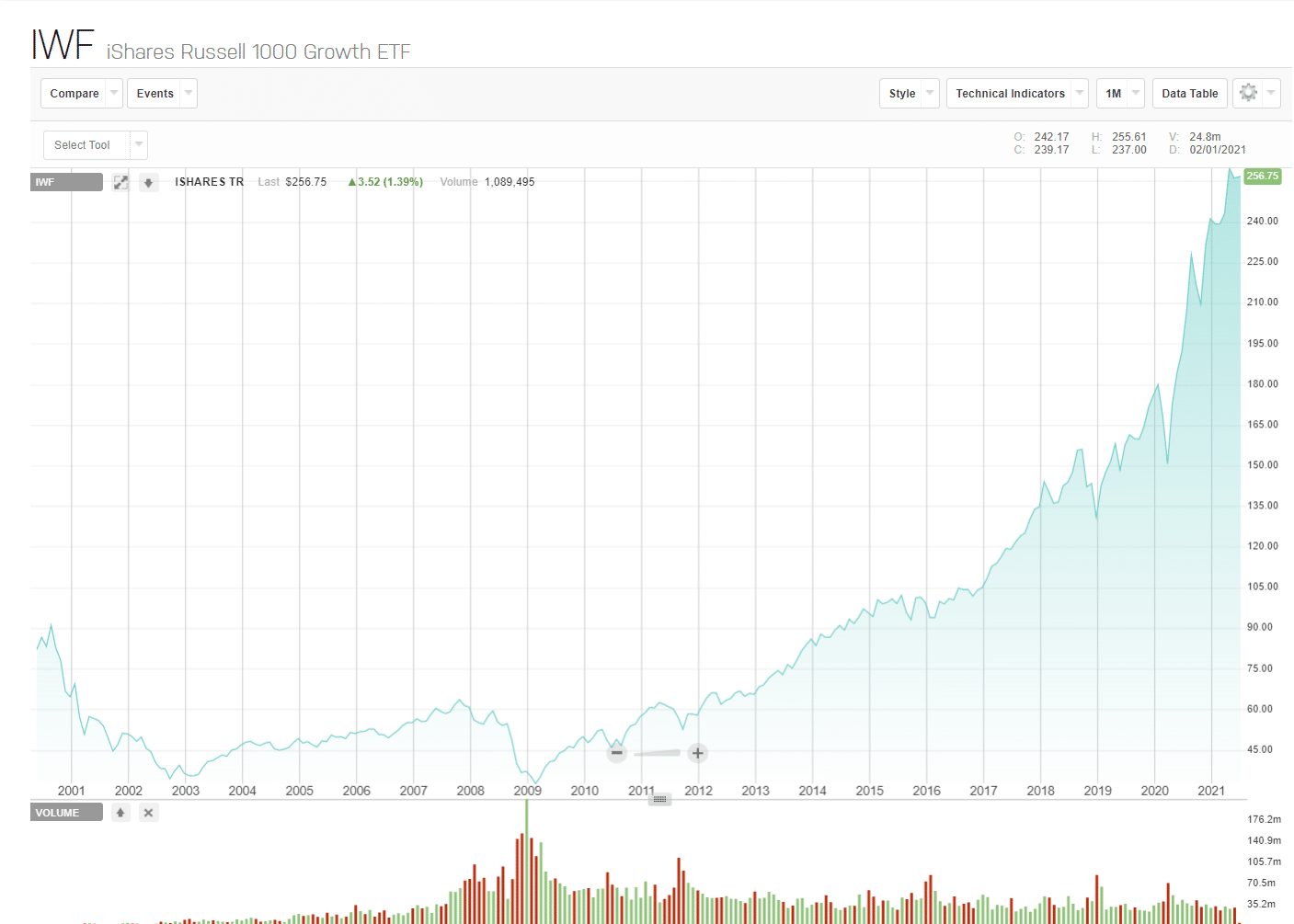Click the 2015 label on the time axis
Image resolution: width=1294 pixels, height=924 pixels.
point(869,791)
